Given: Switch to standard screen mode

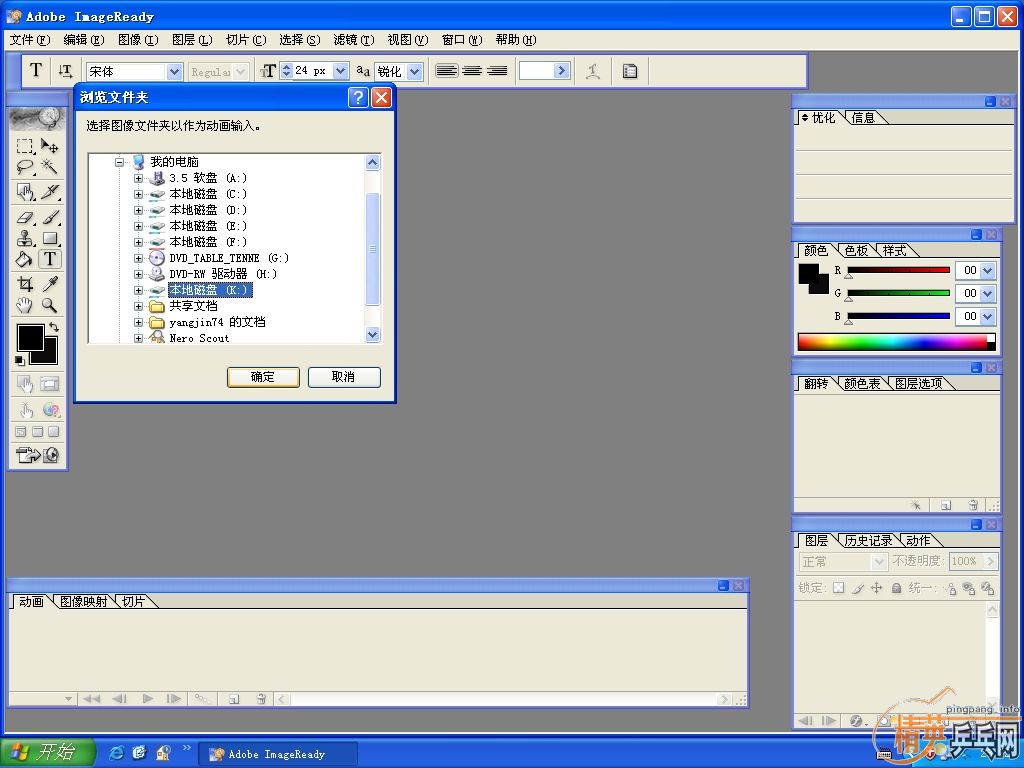Looking at the screenshot, I should tap(21, 432).
